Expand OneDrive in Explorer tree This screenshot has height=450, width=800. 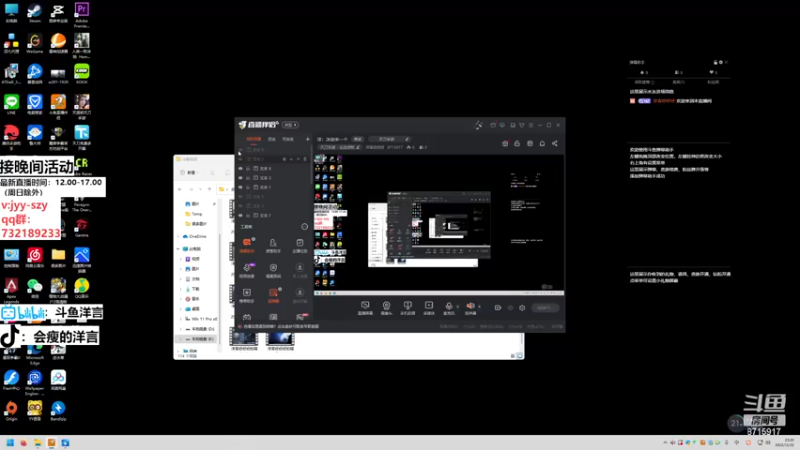179,236
